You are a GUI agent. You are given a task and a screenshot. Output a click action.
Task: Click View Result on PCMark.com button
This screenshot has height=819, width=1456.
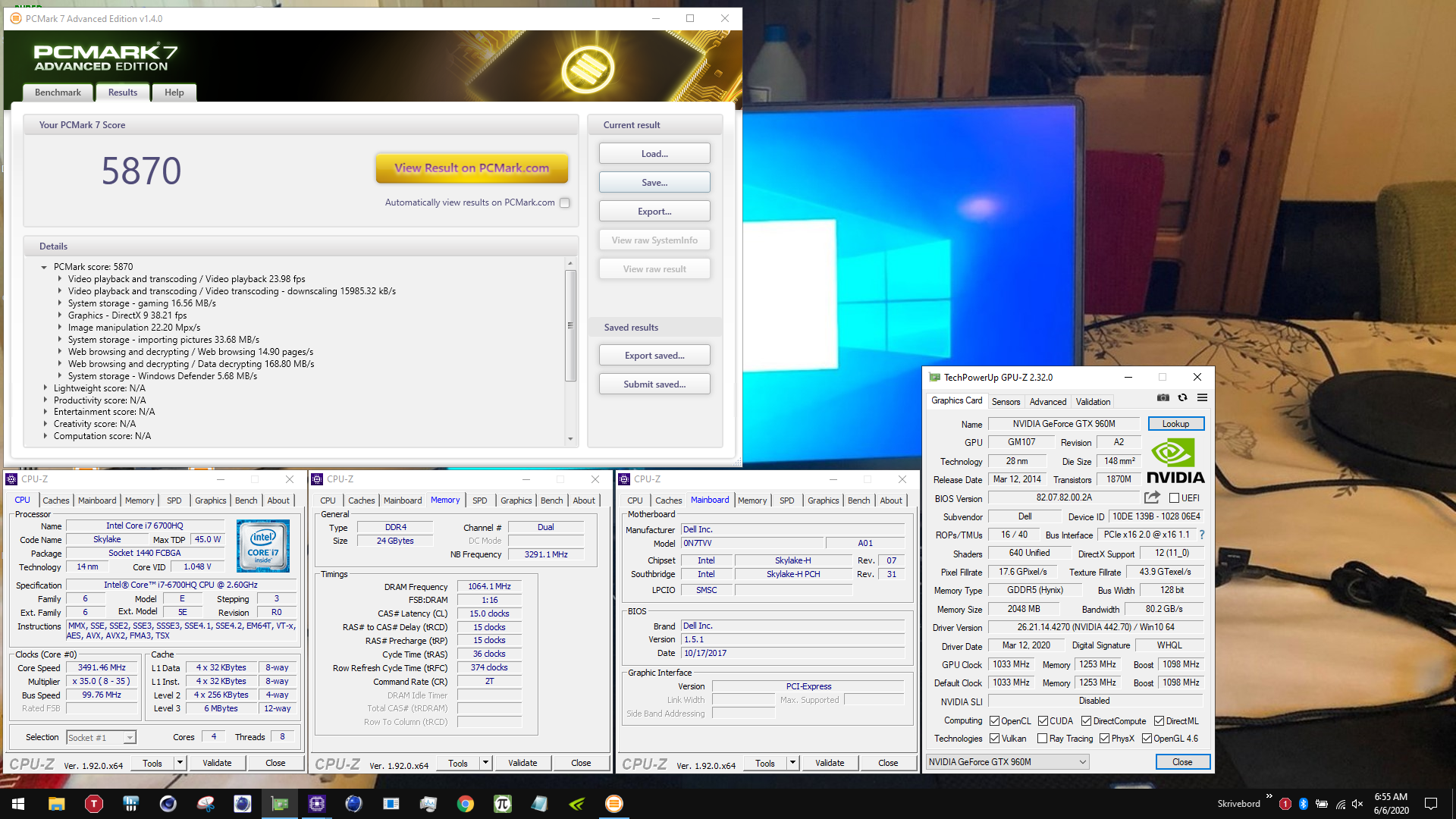(x=472, y=168)
